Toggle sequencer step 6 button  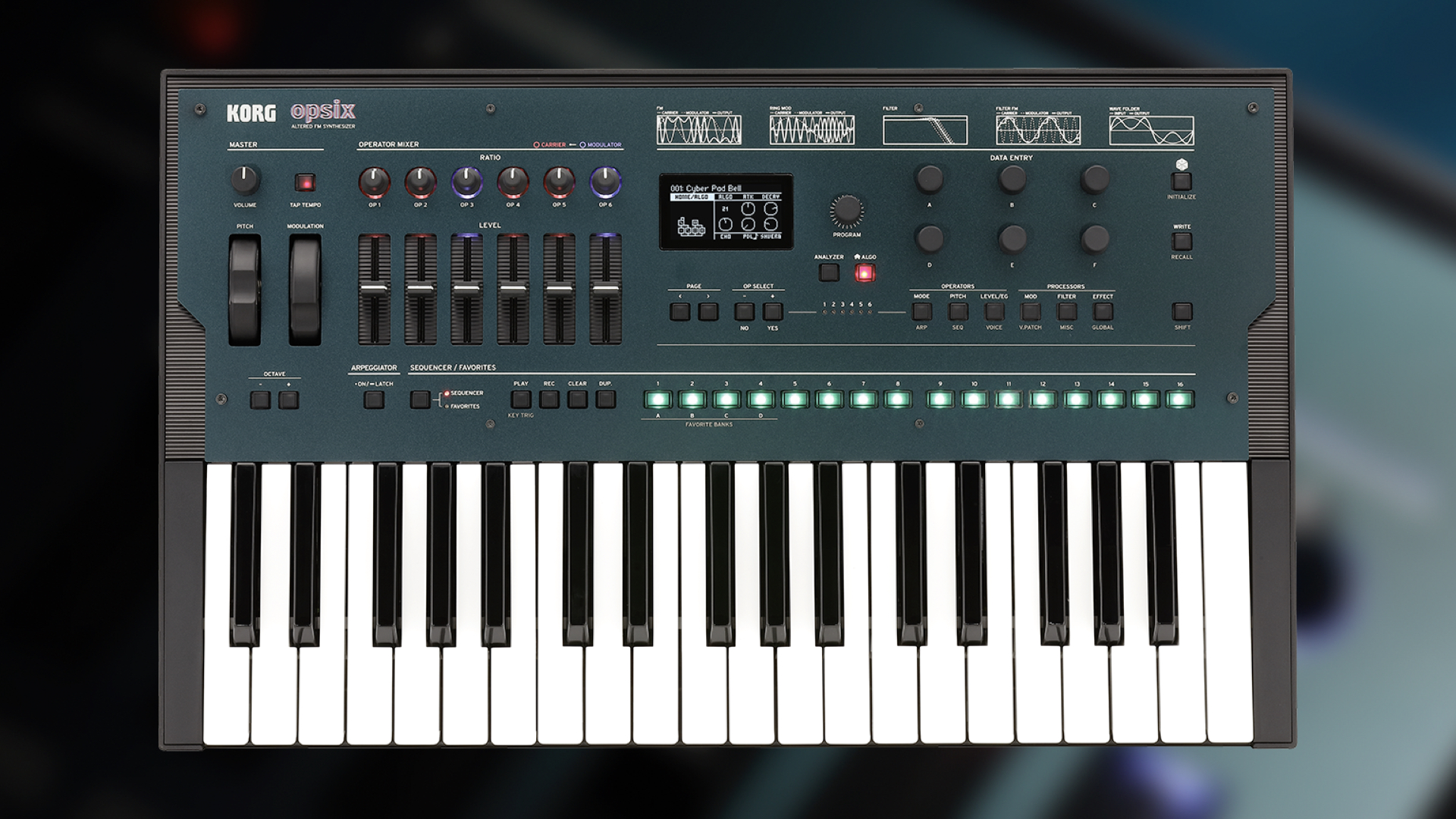829,400
